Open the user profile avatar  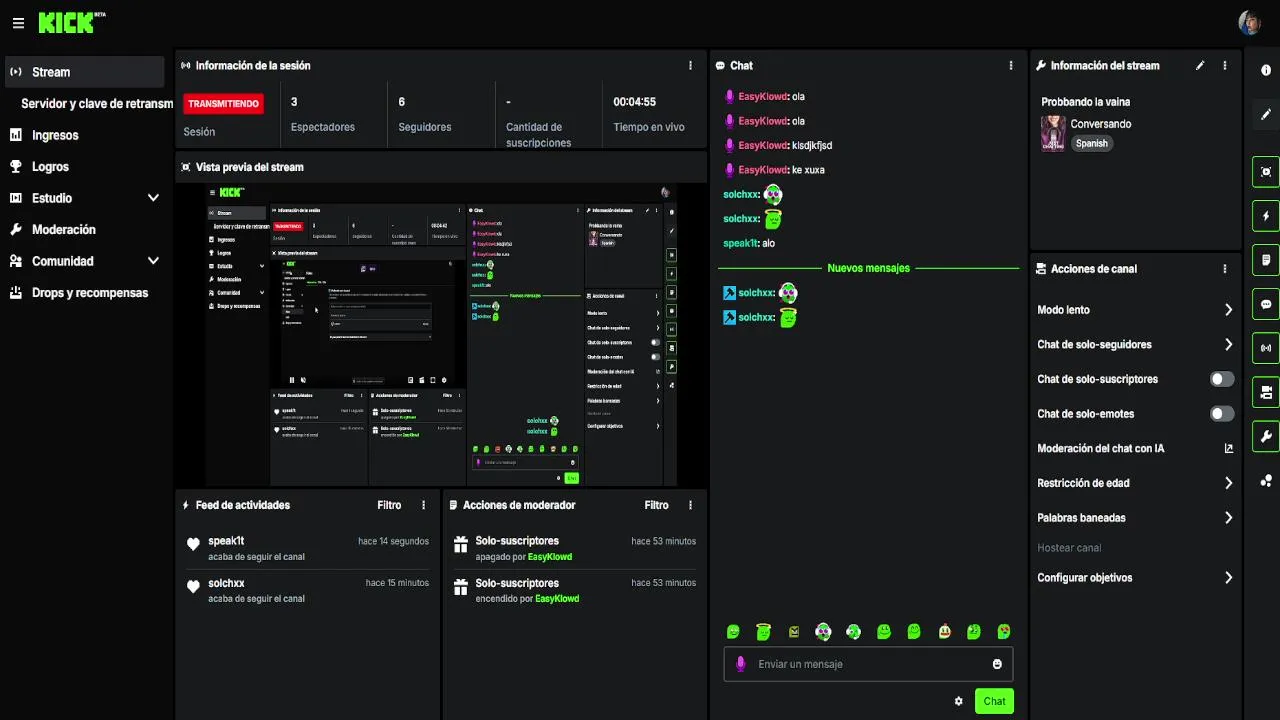click(1249, 23)
